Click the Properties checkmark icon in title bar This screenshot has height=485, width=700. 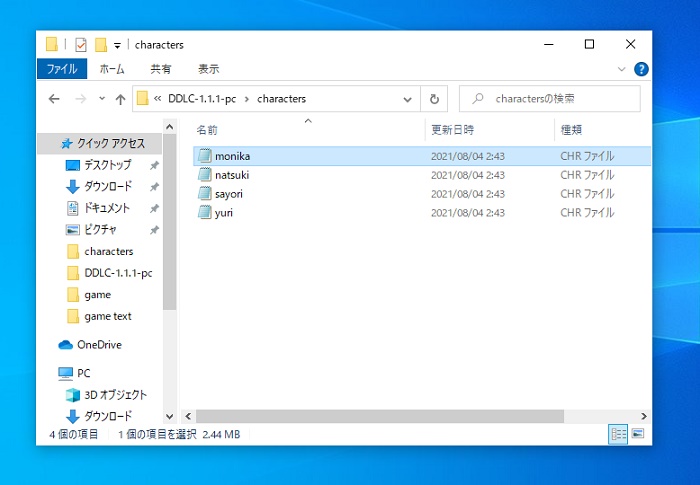(81, 45)
